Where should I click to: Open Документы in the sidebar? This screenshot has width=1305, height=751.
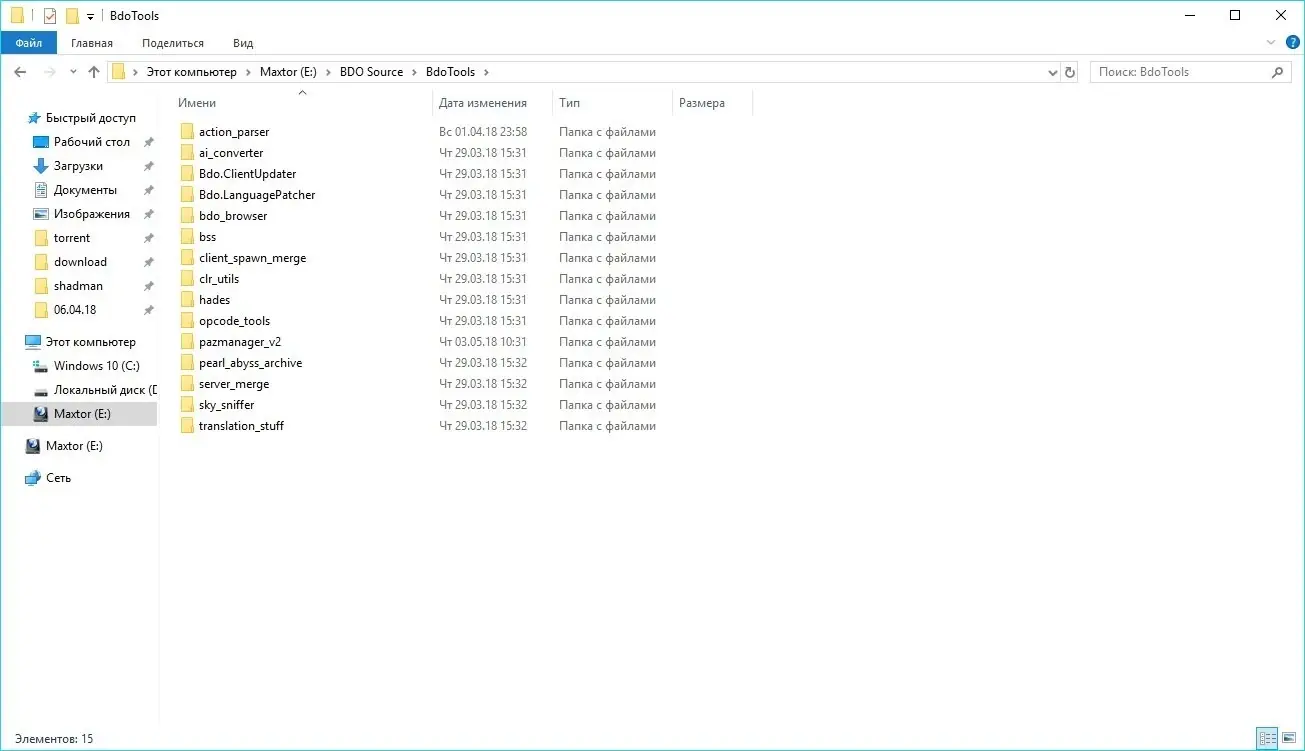pos(85,190)
